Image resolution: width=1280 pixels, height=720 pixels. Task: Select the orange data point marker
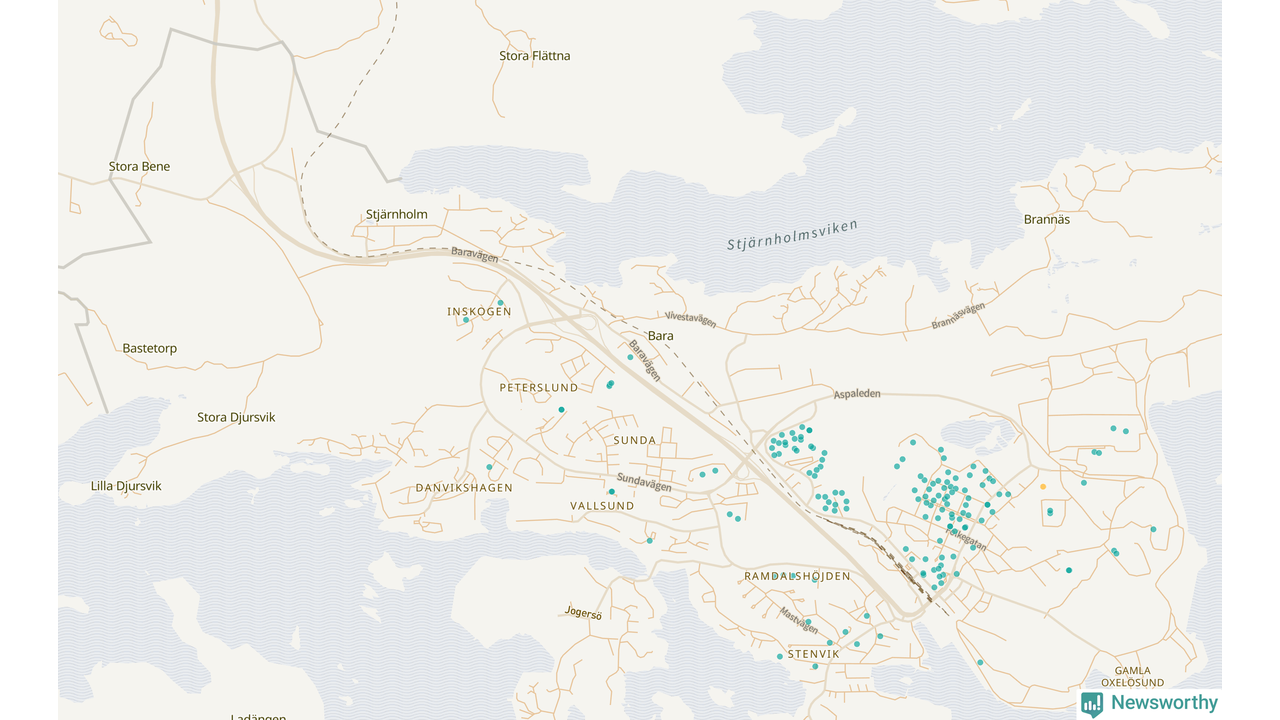(1043, 486)
